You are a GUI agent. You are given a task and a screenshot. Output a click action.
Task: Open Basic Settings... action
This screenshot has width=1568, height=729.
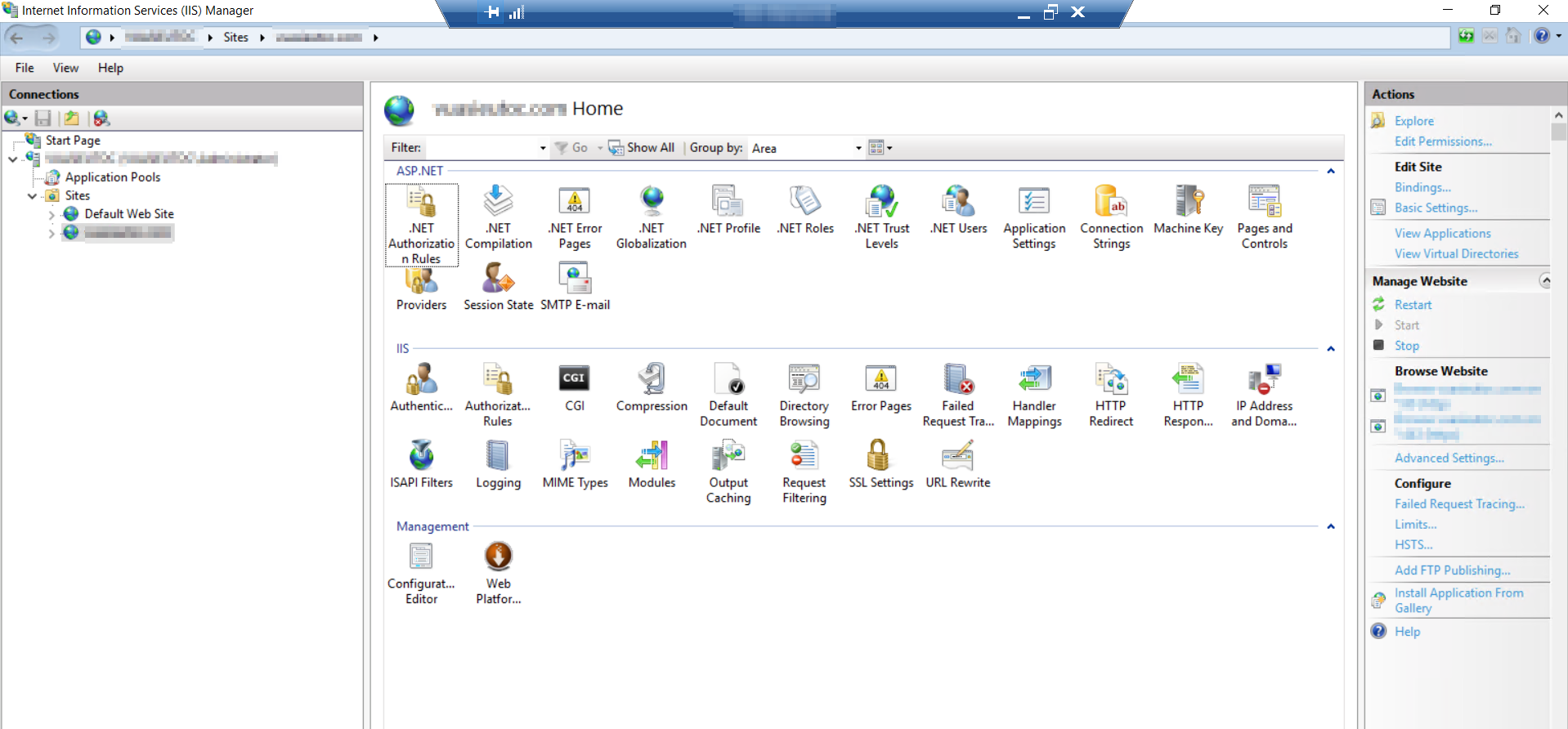click(1436, 208)
